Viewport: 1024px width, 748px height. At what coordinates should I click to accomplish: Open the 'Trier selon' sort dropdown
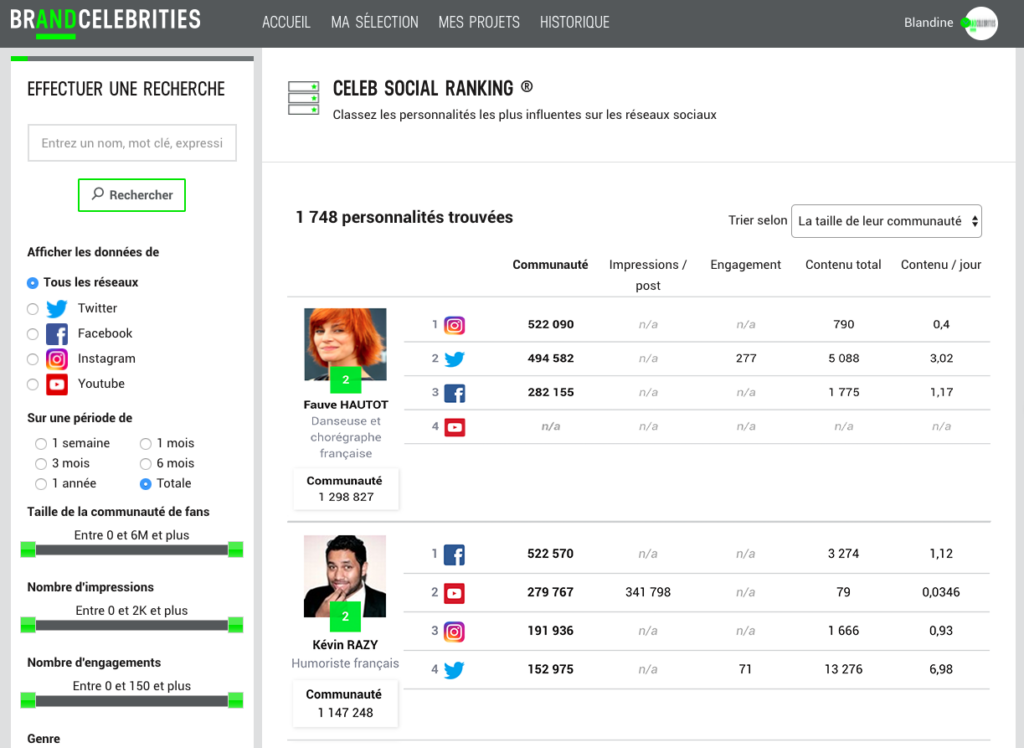885,221
